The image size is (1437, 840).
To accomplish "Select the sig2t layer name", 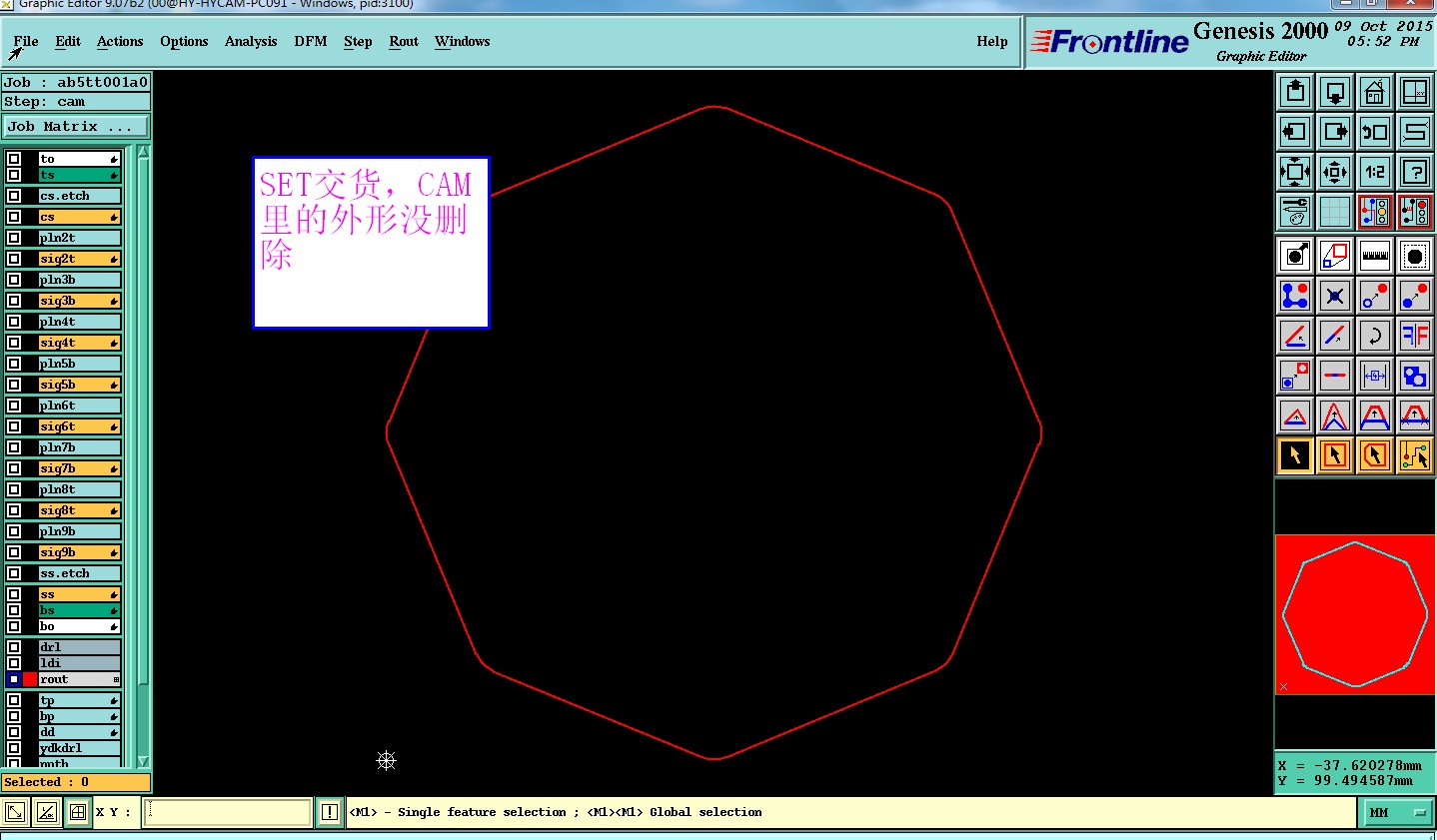I will pyautogui.click(x=79, y=259).
